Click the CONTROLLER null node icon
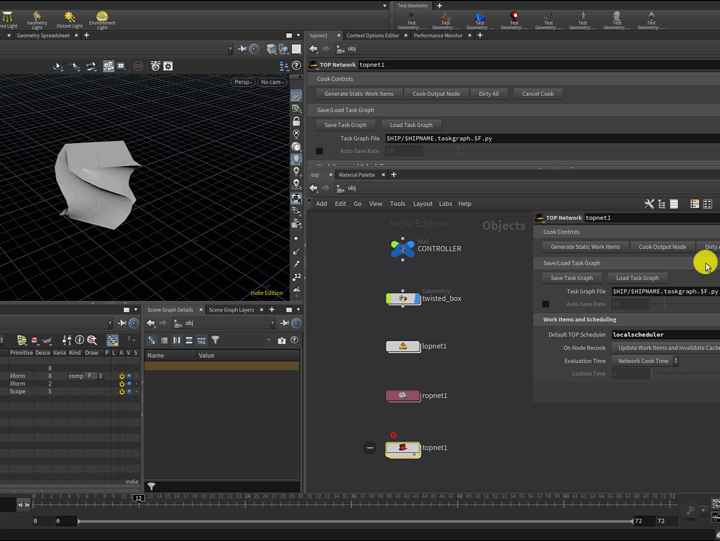 (402, 249)
